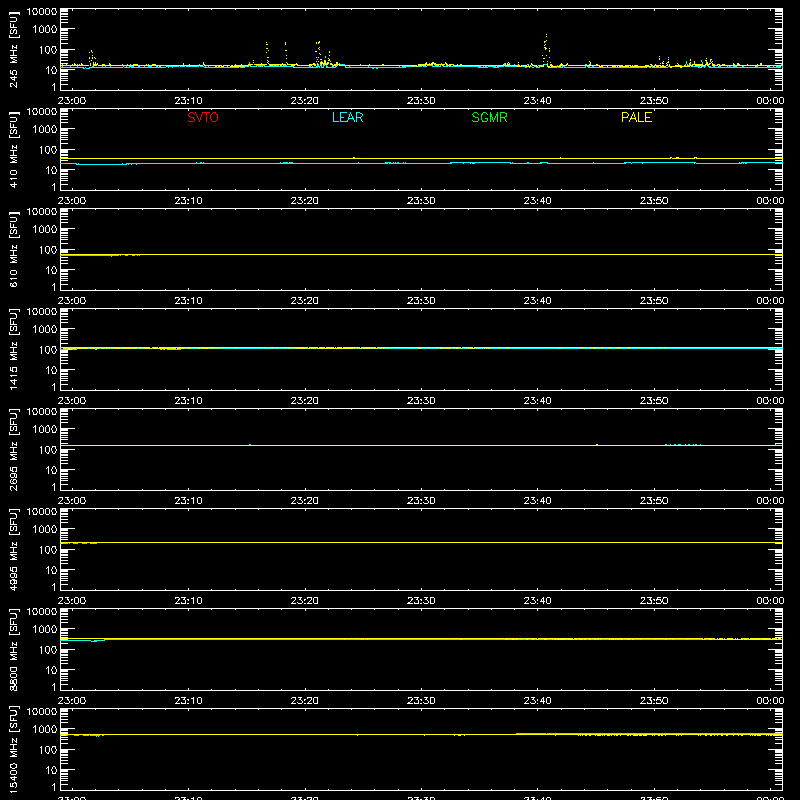The image size is (800, 800).
Task: Click the 245 MHz burst cluster just after 23:20
Action: (x=322, y=54)
